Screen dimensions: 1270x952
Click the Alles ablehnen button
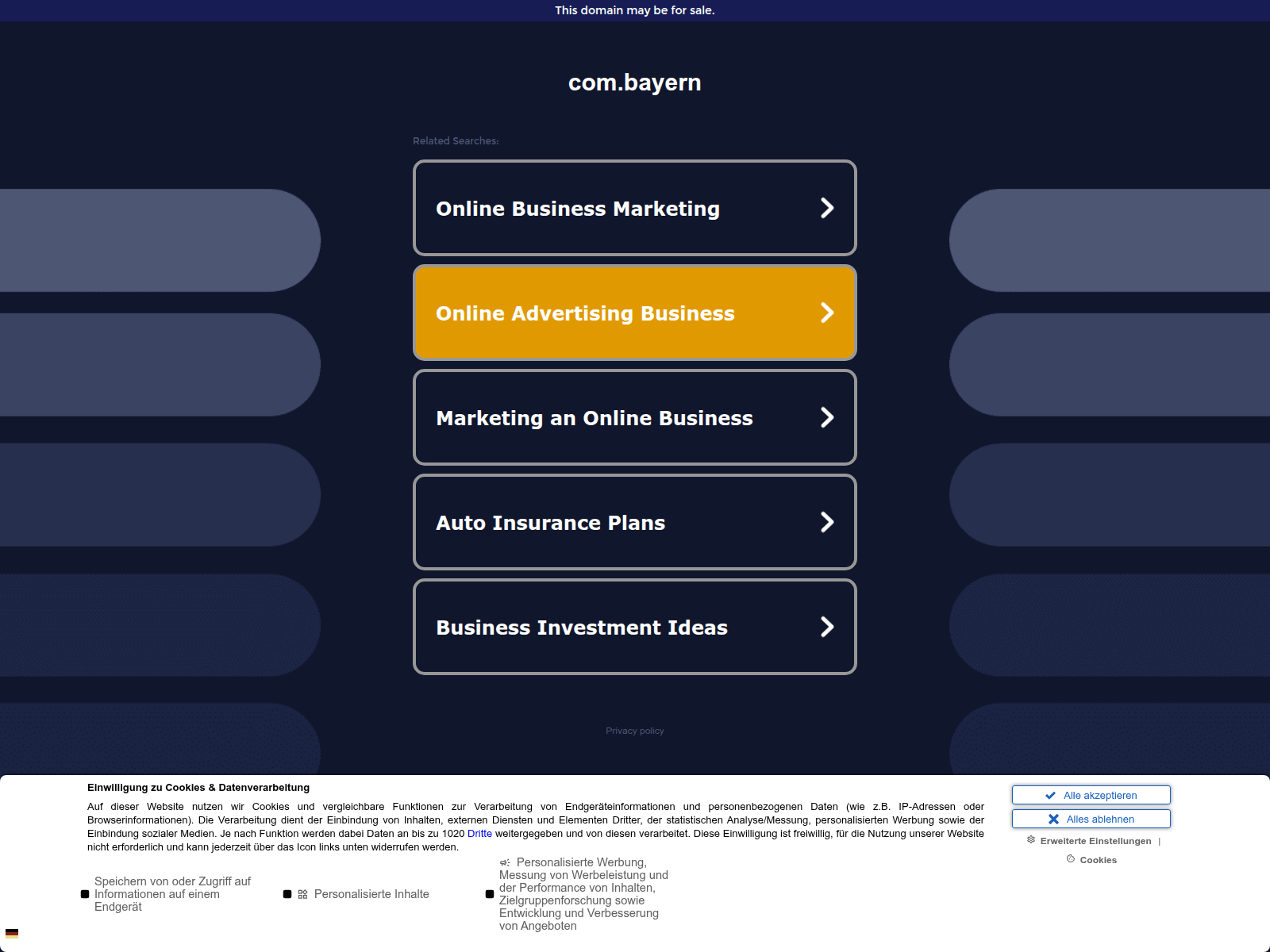click(1091, 819)
